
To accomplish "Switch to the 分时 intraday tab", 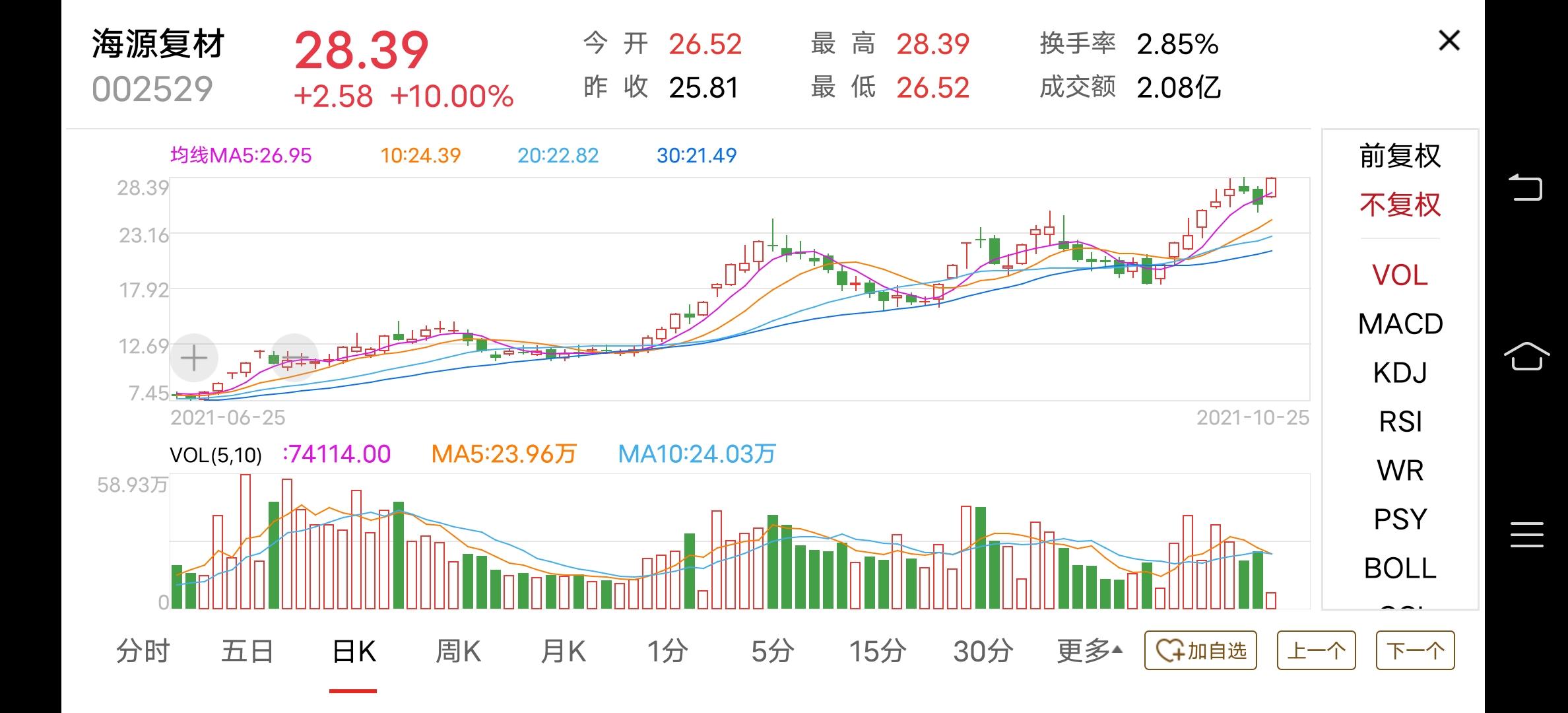I will point(143,652).
